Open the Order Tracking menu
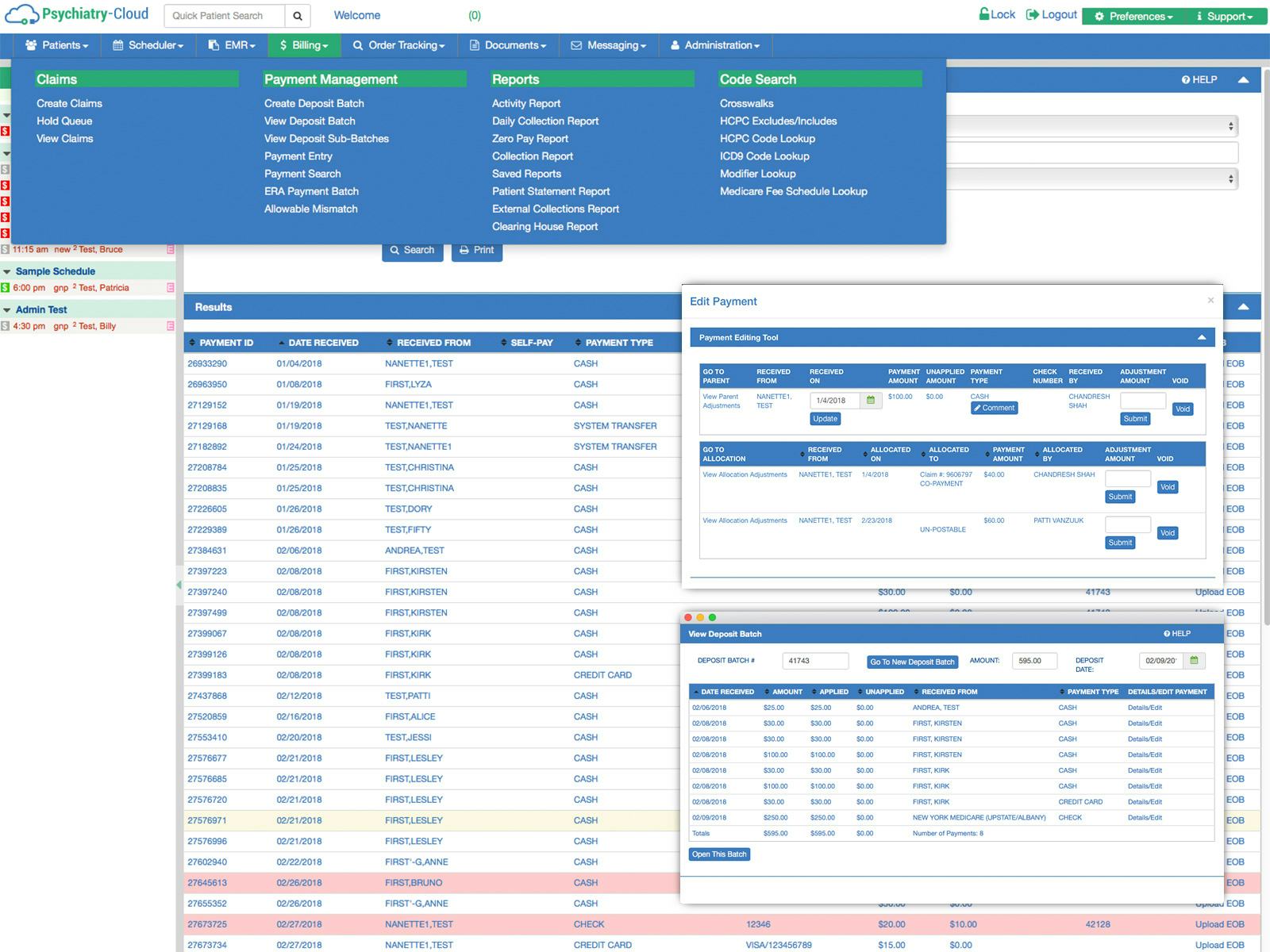 click(399, 45)
